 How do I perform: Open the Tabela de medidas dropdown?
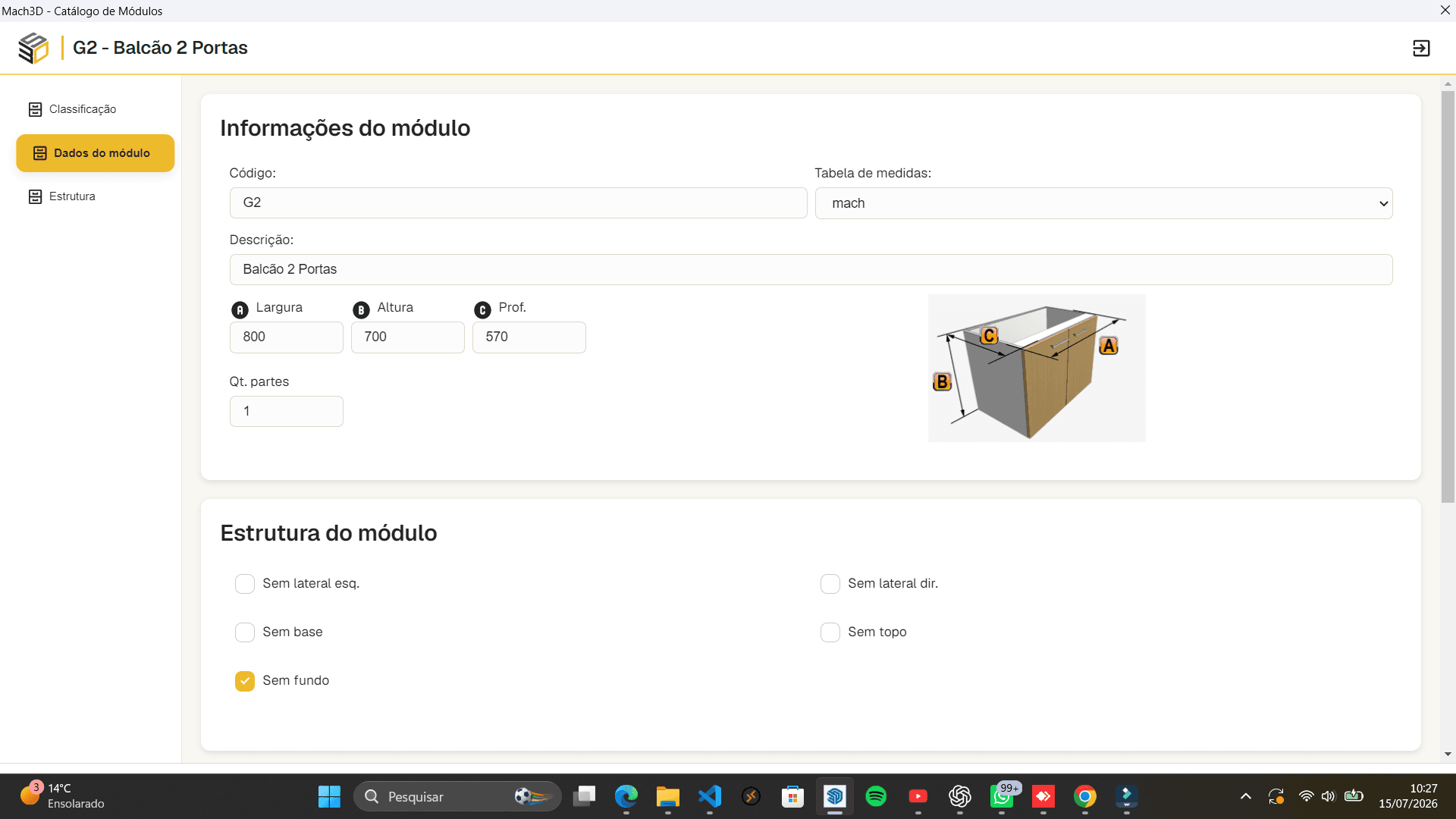(x=1103, y=203)
